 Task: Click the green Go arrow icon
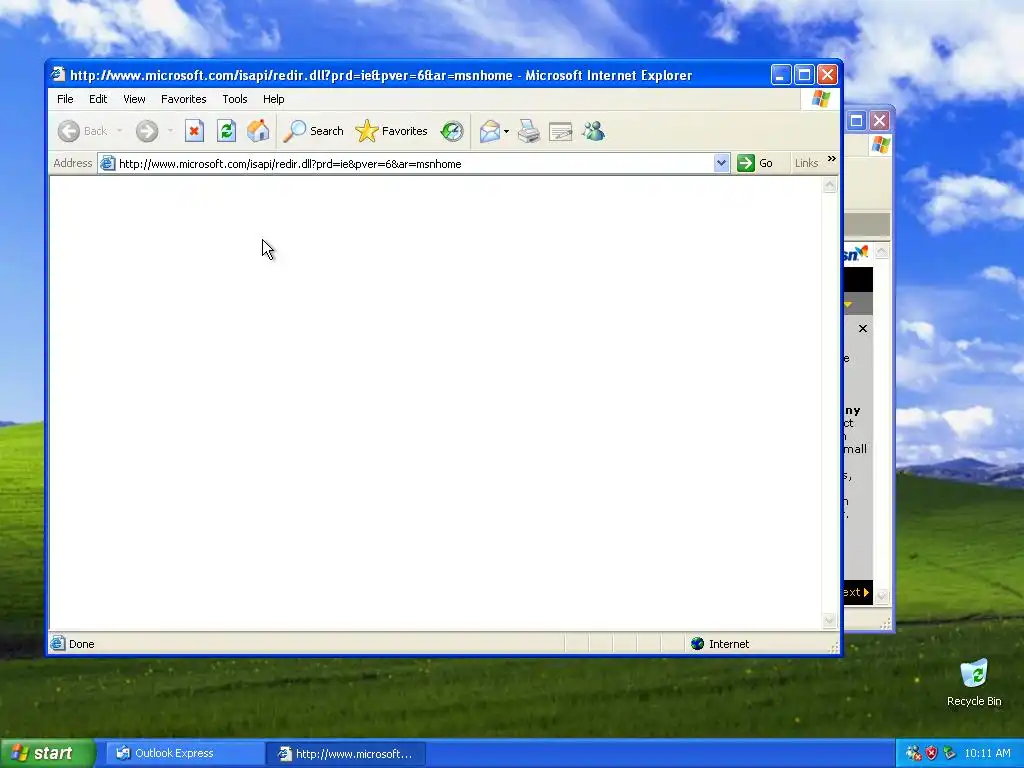click(x=746, y=163)
